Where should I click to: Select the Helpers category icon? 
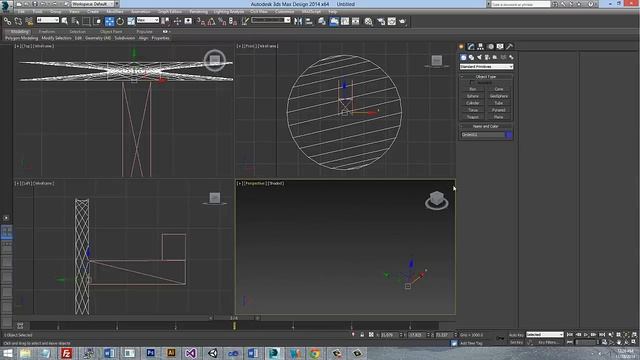point(495,58)
